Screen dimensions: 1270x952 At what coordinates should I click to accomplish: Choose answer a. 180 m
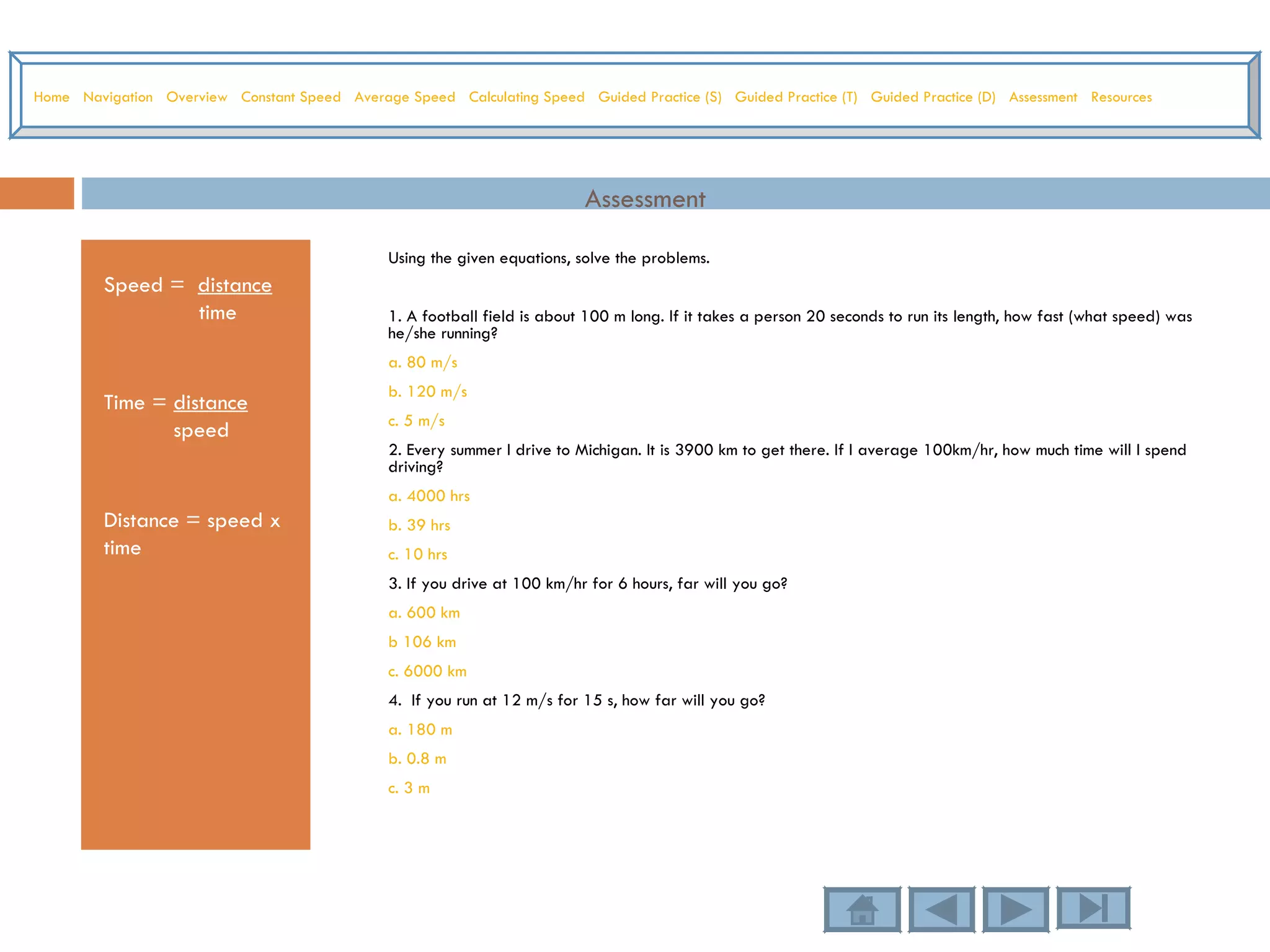[x=420, y=729]
